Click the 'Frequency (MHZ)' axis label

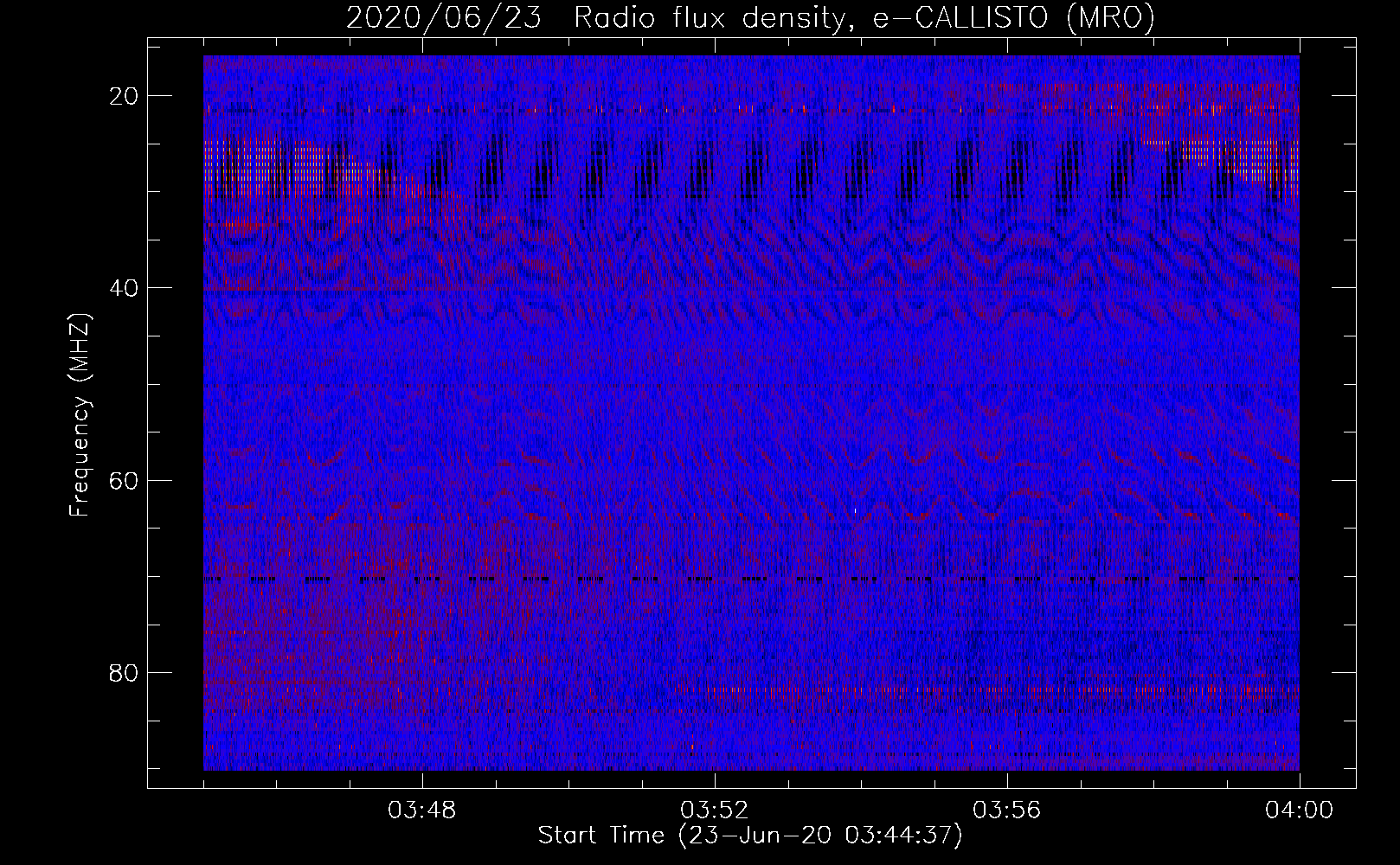(x=80, y=416)
